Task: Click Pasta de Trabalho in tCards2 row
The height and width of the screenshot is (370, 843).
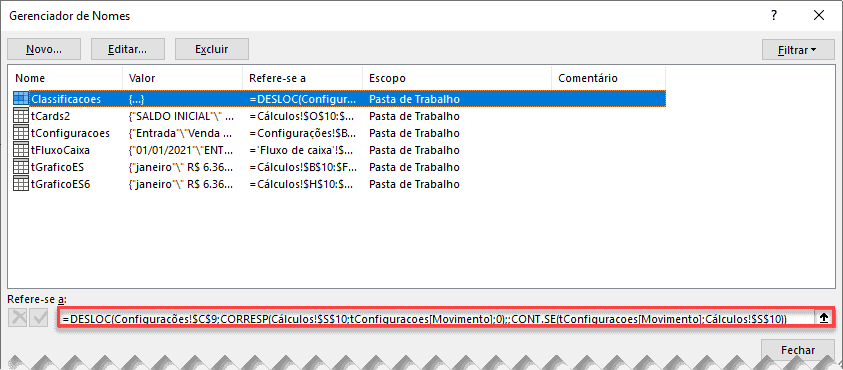Action: click(x=414, y=116)
